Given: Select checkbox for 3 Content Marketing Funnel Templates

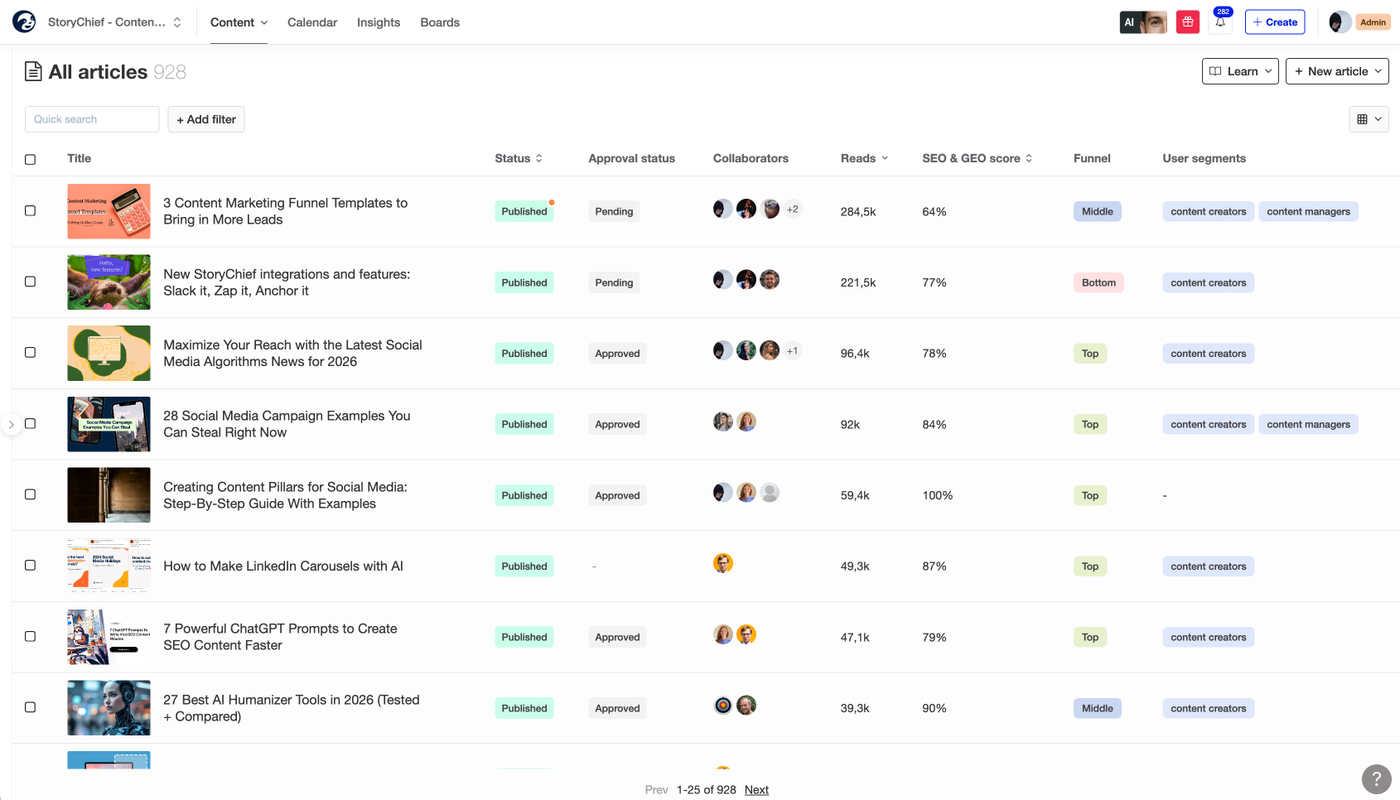Looking at the screenshot, I should click(30, 211).
